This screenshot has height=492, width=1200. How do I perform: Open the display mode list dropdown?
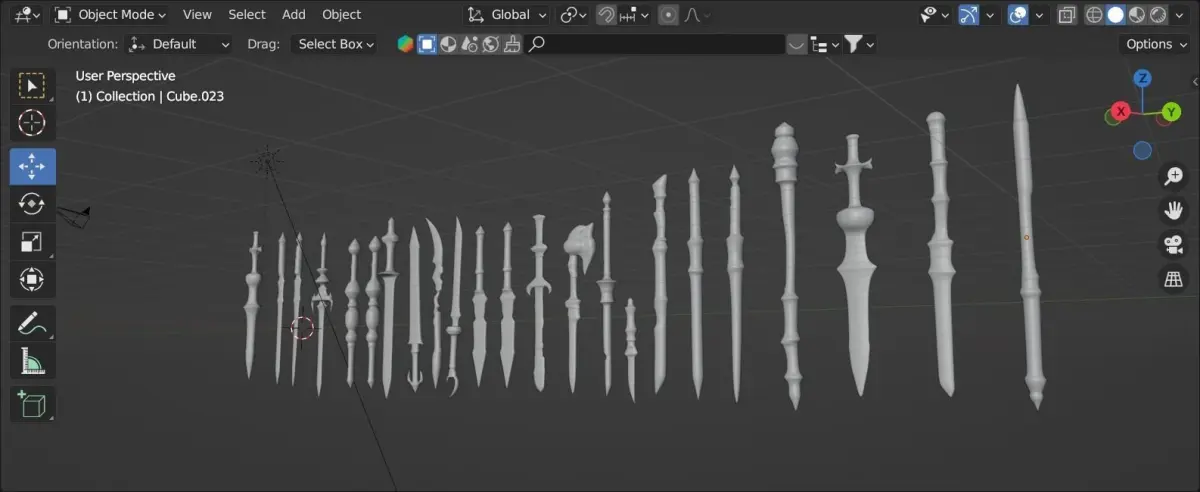824,44
